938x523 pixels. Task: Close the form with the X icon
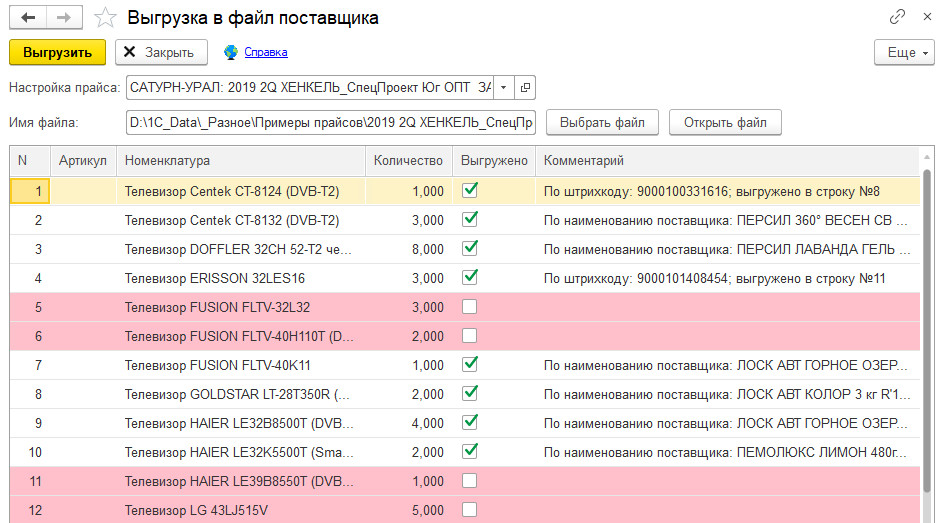tap(927, 17)
